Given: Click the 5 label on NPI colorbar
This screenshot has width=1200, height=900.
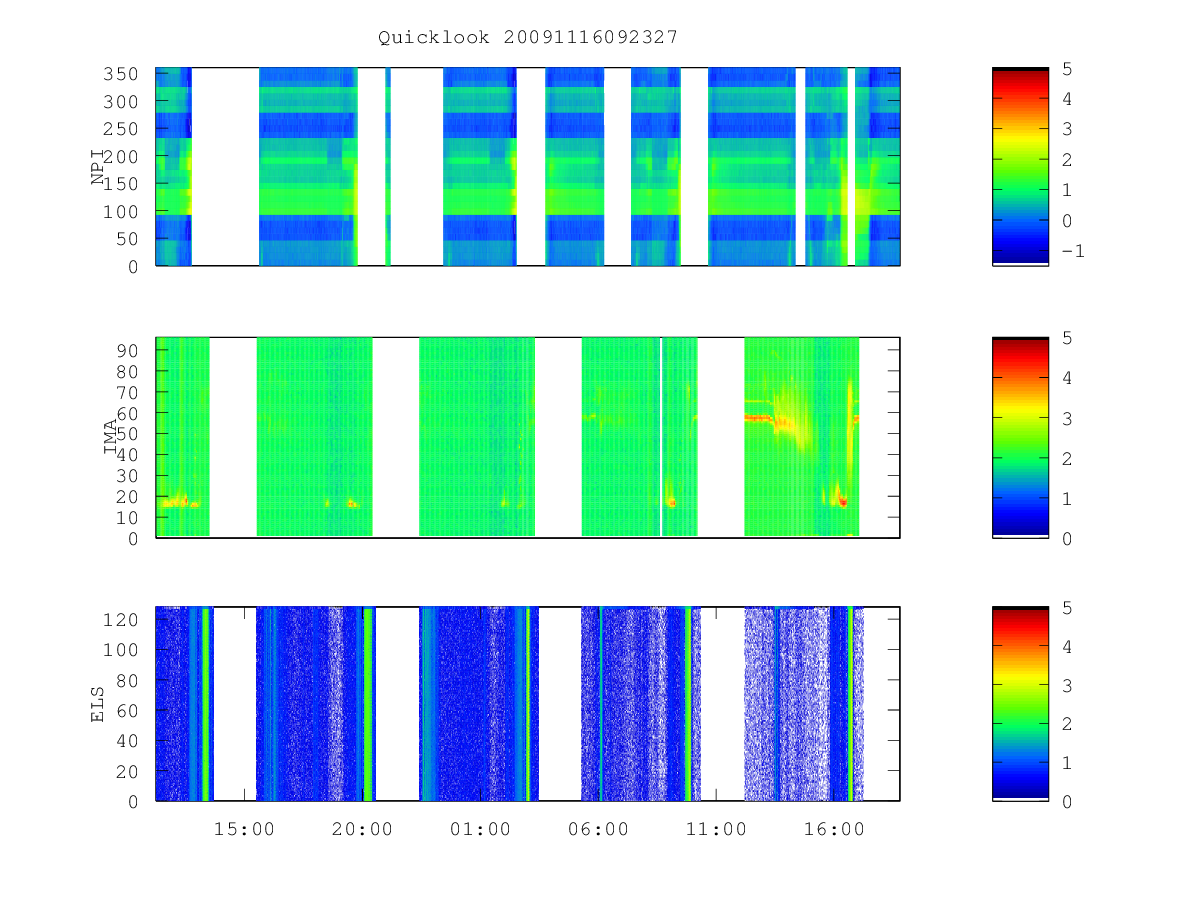Looking at the screenshot, I should point(1067,68).
